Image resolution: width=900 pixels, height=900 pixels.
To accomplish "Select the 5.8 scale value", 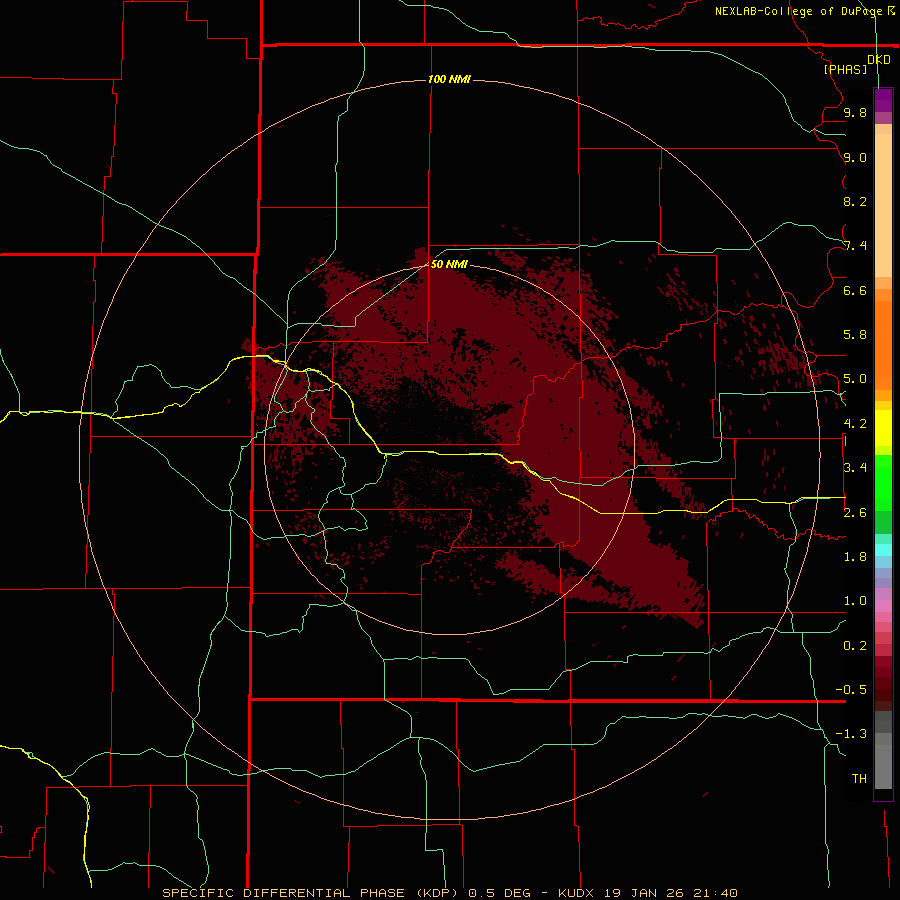I will [855, 335].
